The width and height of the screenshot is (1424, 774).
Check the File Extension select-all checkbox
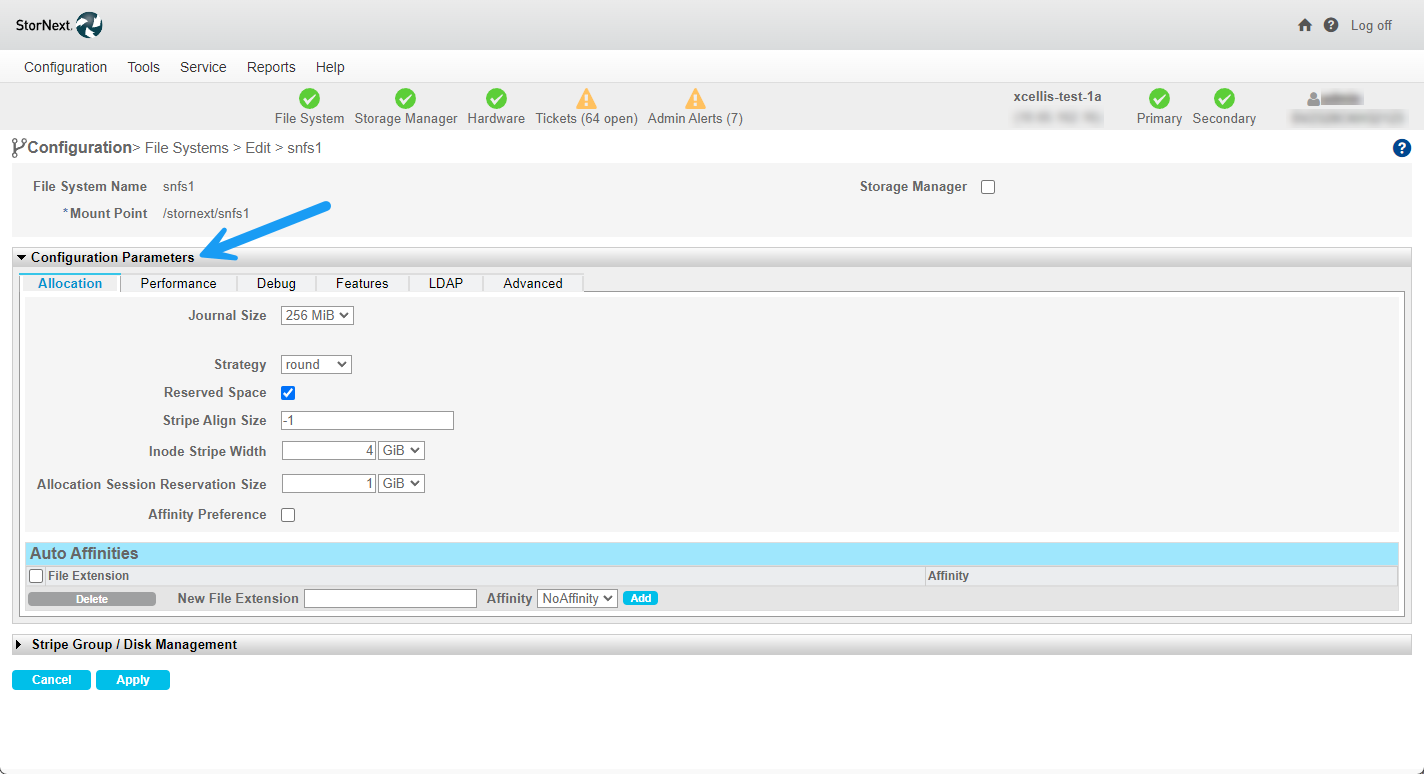(37, 576)
